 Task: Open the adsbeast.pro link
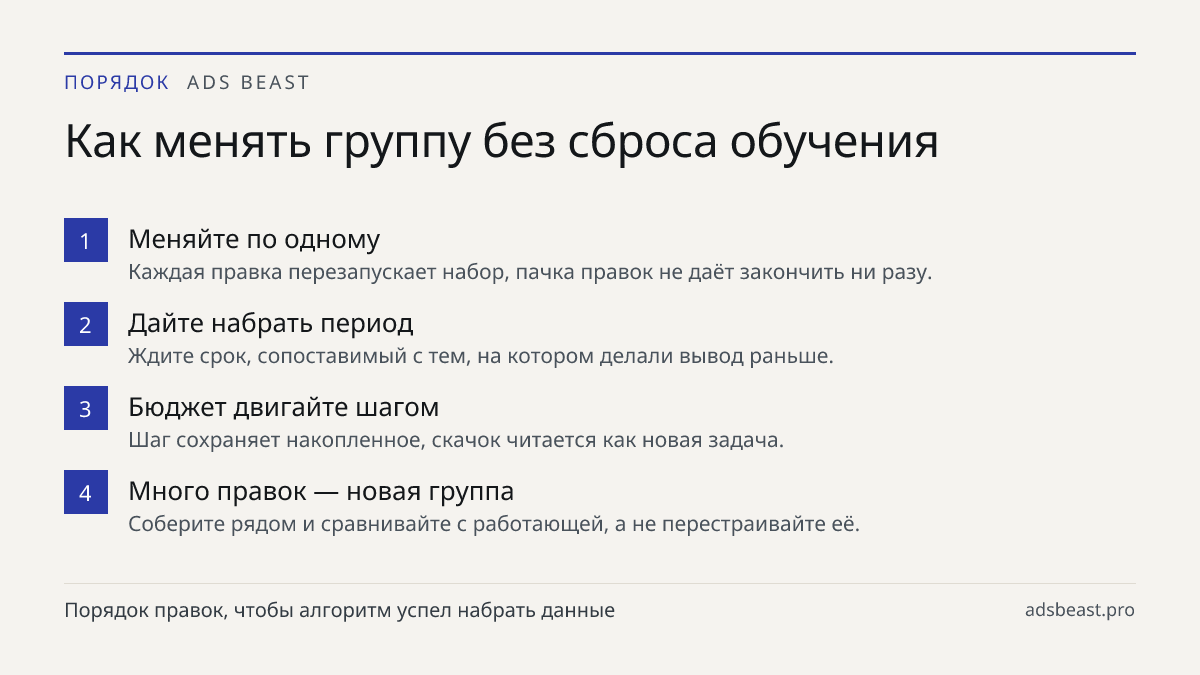tap(1080, 610)
